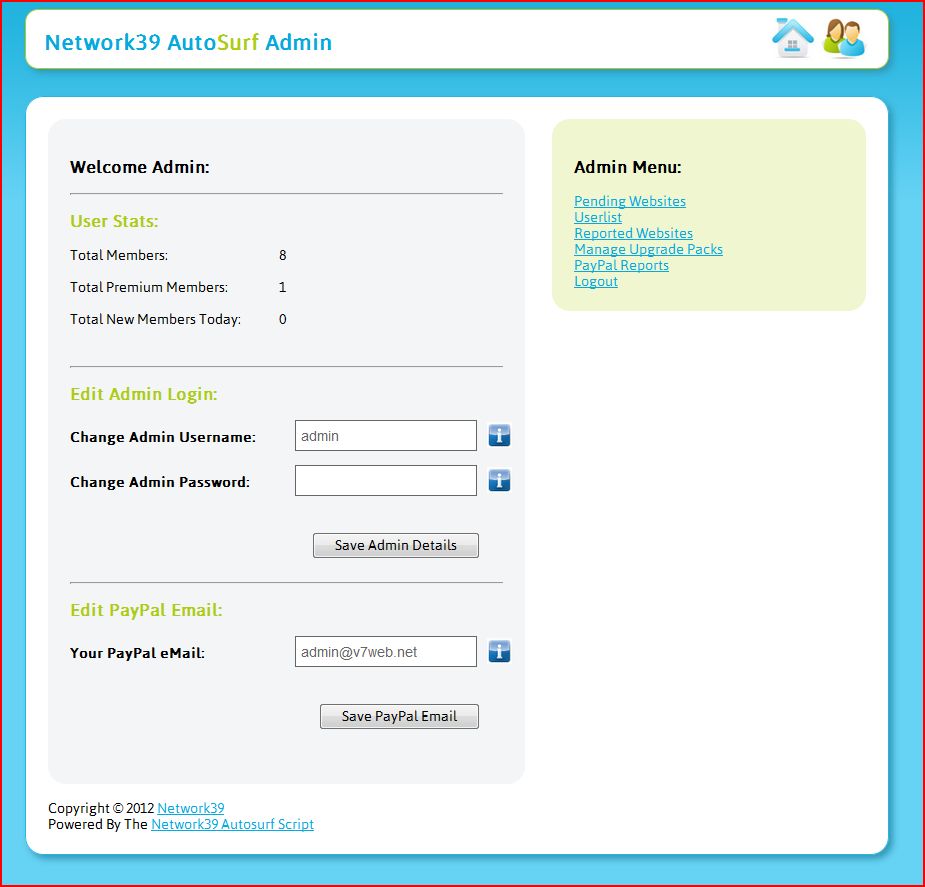The width and height of the screenshot is (925, 887).
Task: Click the Admin Menu heading
Action: (628, 167)
